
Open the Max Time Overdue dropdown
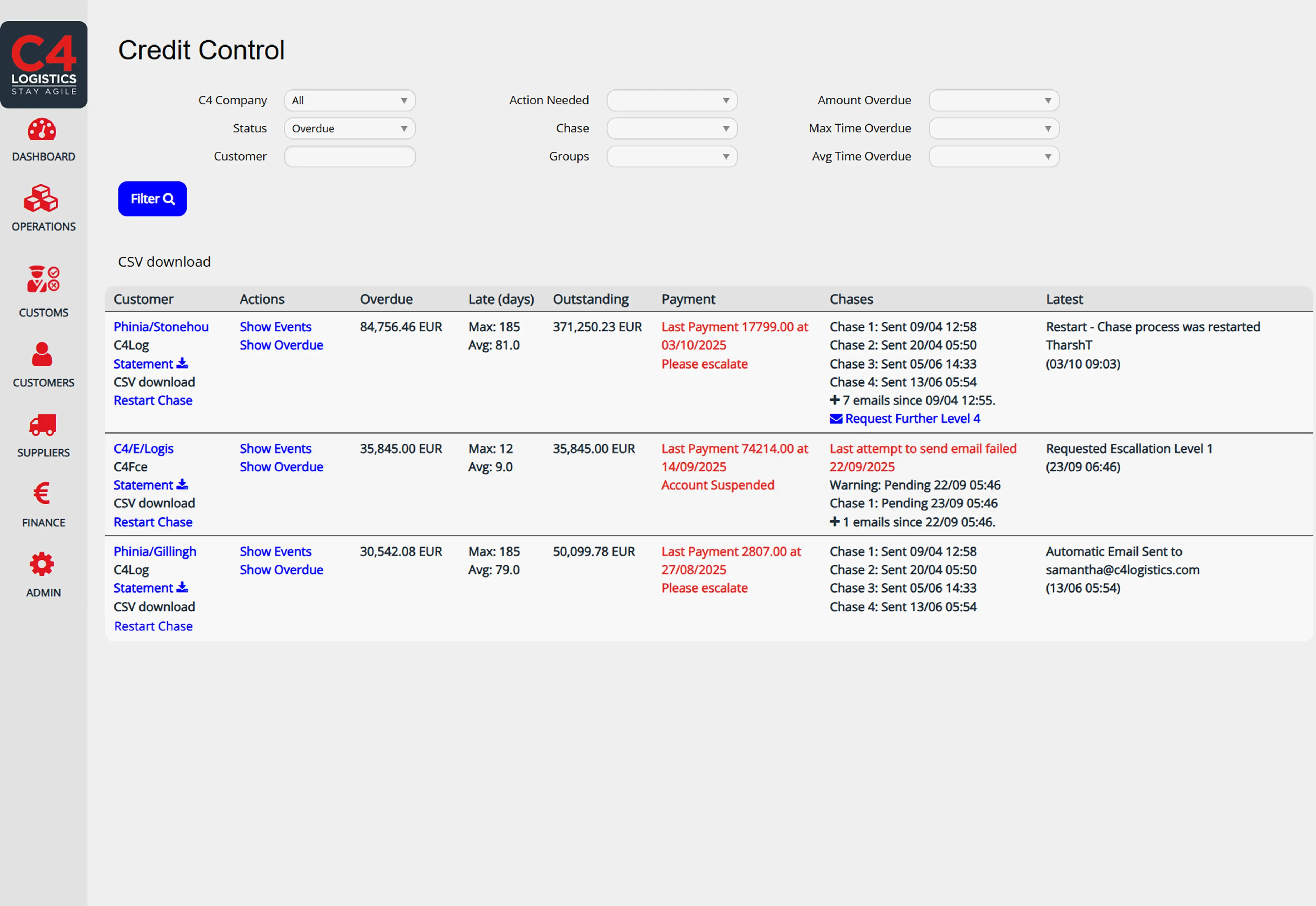pyautogui.click(x=994, y=128)
